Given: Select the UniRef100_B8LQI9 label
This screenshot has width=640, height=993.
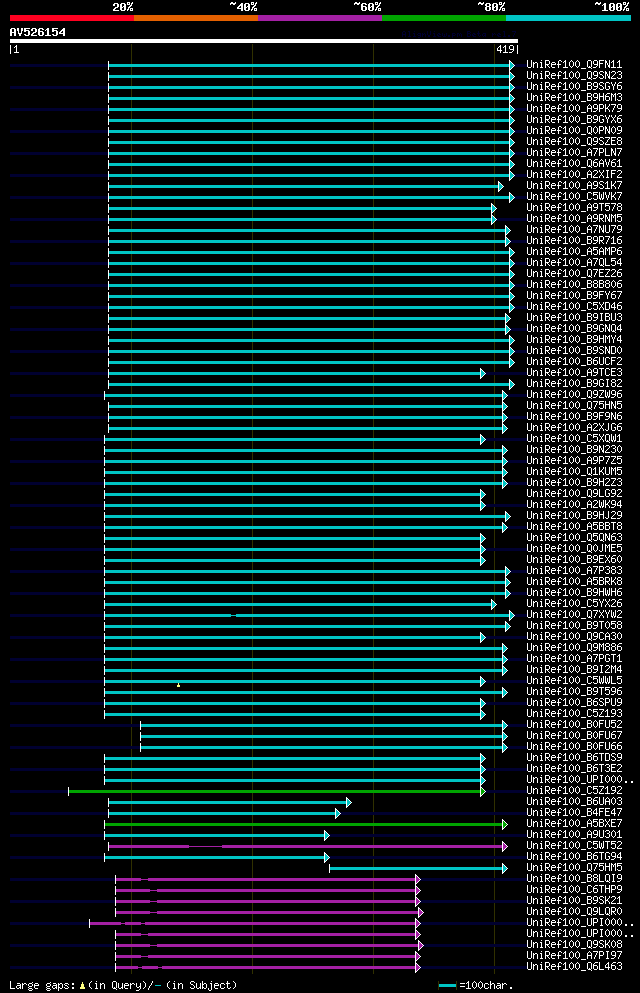Looking at the screenshot, I should coord(574,879).
